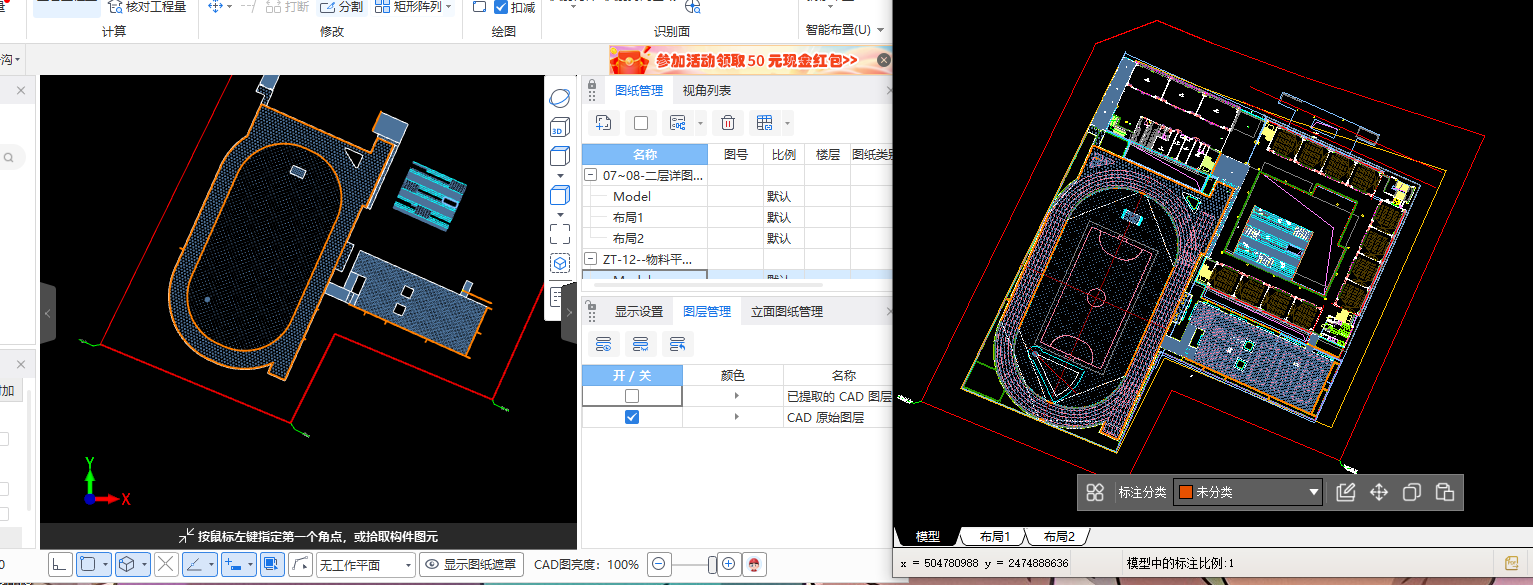
Task: Increase CAD brightness with the plus button
Action: coord(729,564)
